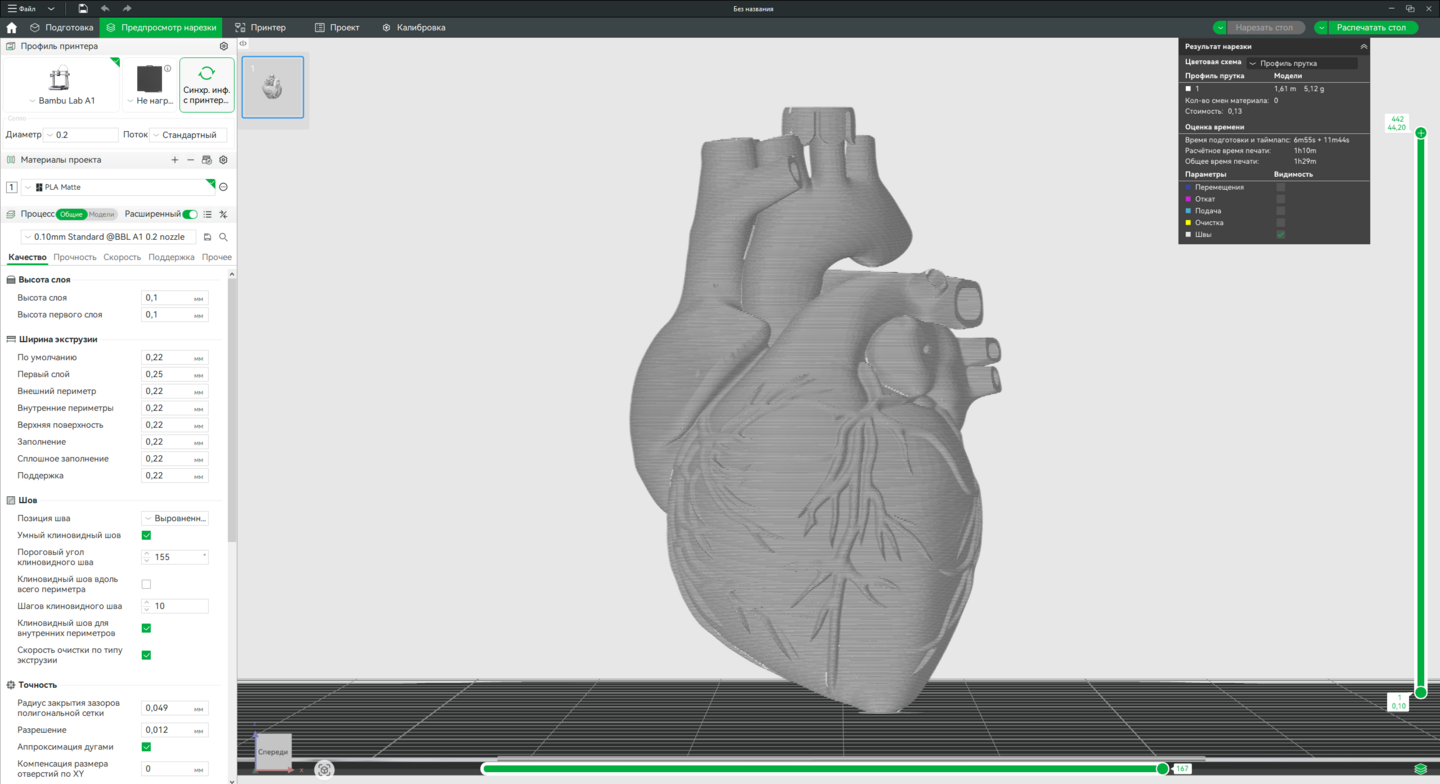Image resolution: width=1440 pixels, height=784 pixels.
Task: Click the save project icon in title bar
Action: click(x=83, y=8)
